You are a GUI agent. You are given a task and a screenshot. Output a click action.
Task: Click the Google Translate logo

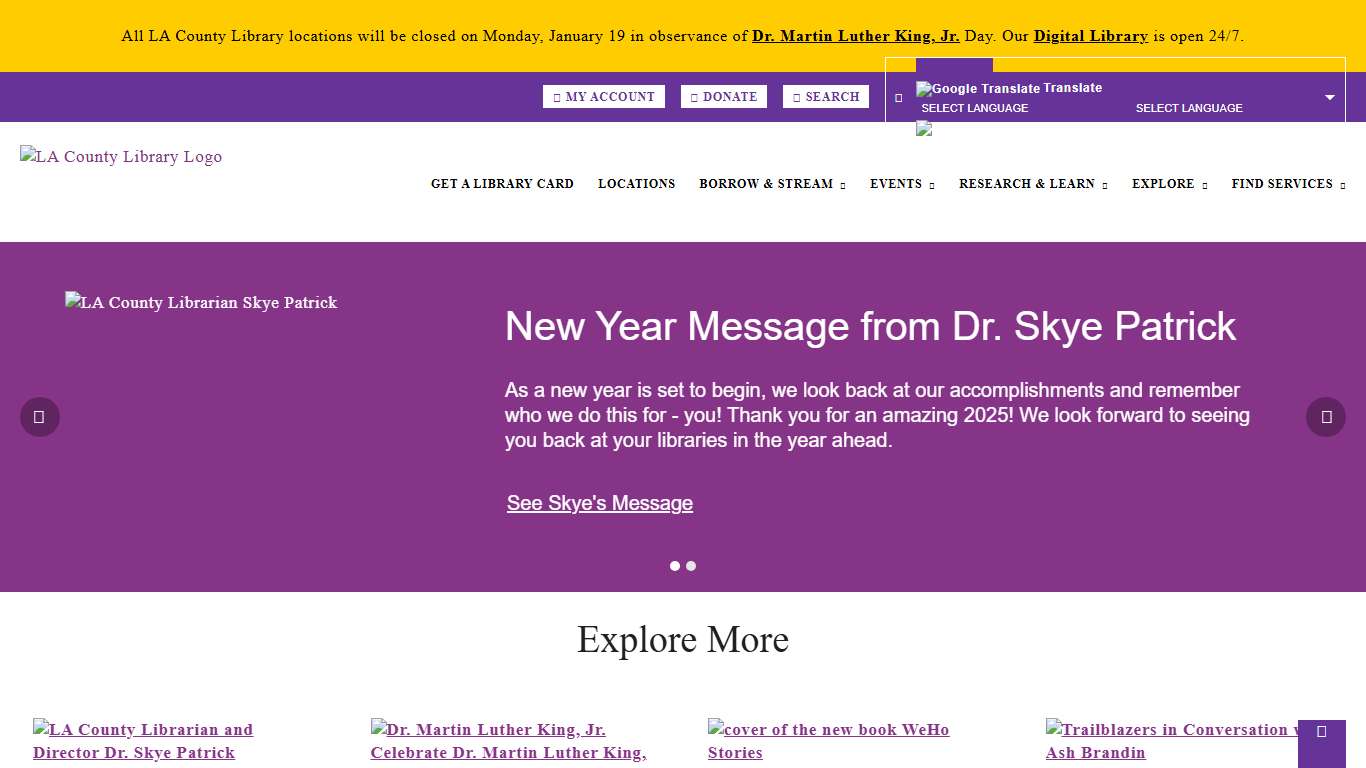(977, 89)
